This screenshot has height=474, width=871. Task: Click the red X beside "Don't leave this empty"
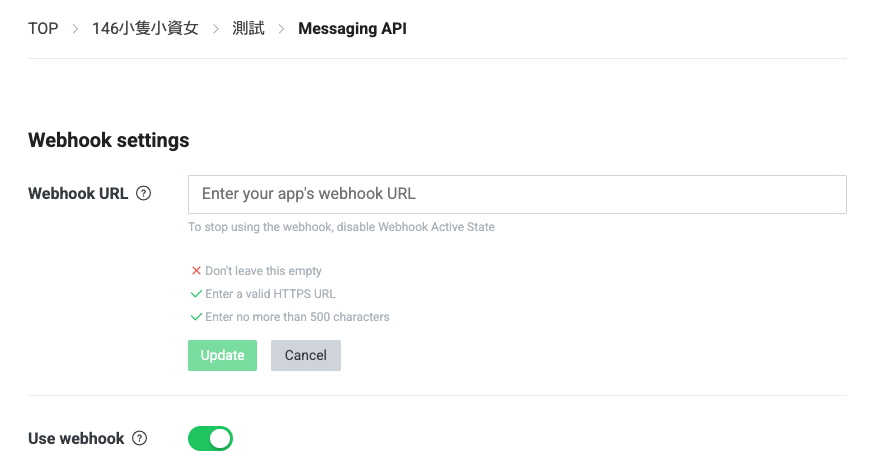(x=196, y=271)
